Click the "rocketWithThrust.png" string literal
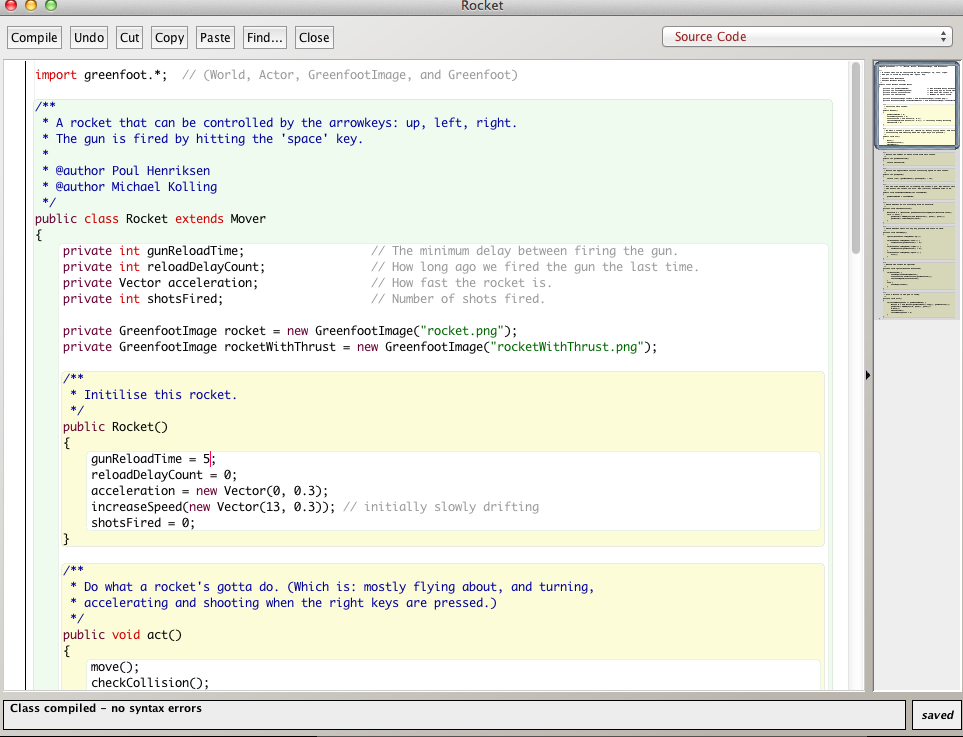The image size is (963, 737). pos(568,347)
